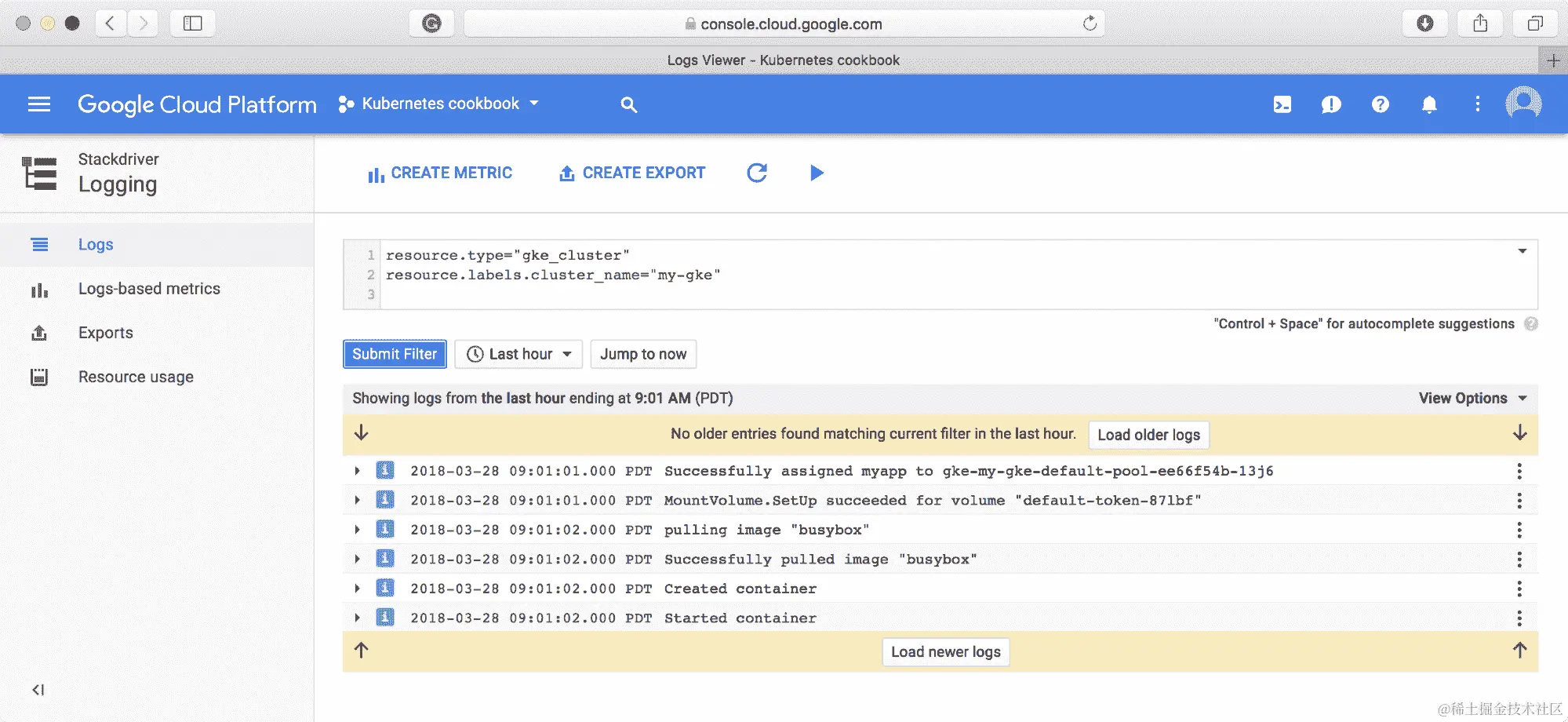Image resolution: width=1568 pixels, height=722 pixels.
Task: Open the send feedback alert icon
Action: pos(1331,104)
